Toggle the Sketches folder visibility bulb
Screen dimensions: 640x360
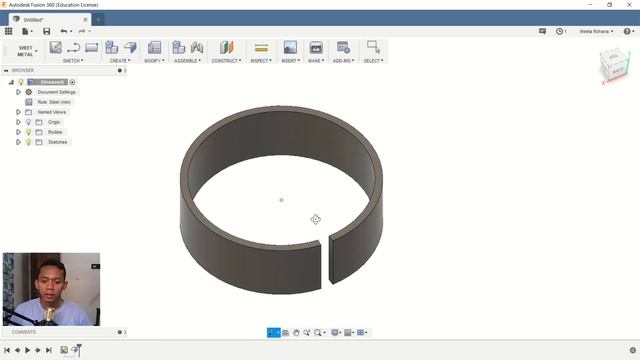coord(28,142)
